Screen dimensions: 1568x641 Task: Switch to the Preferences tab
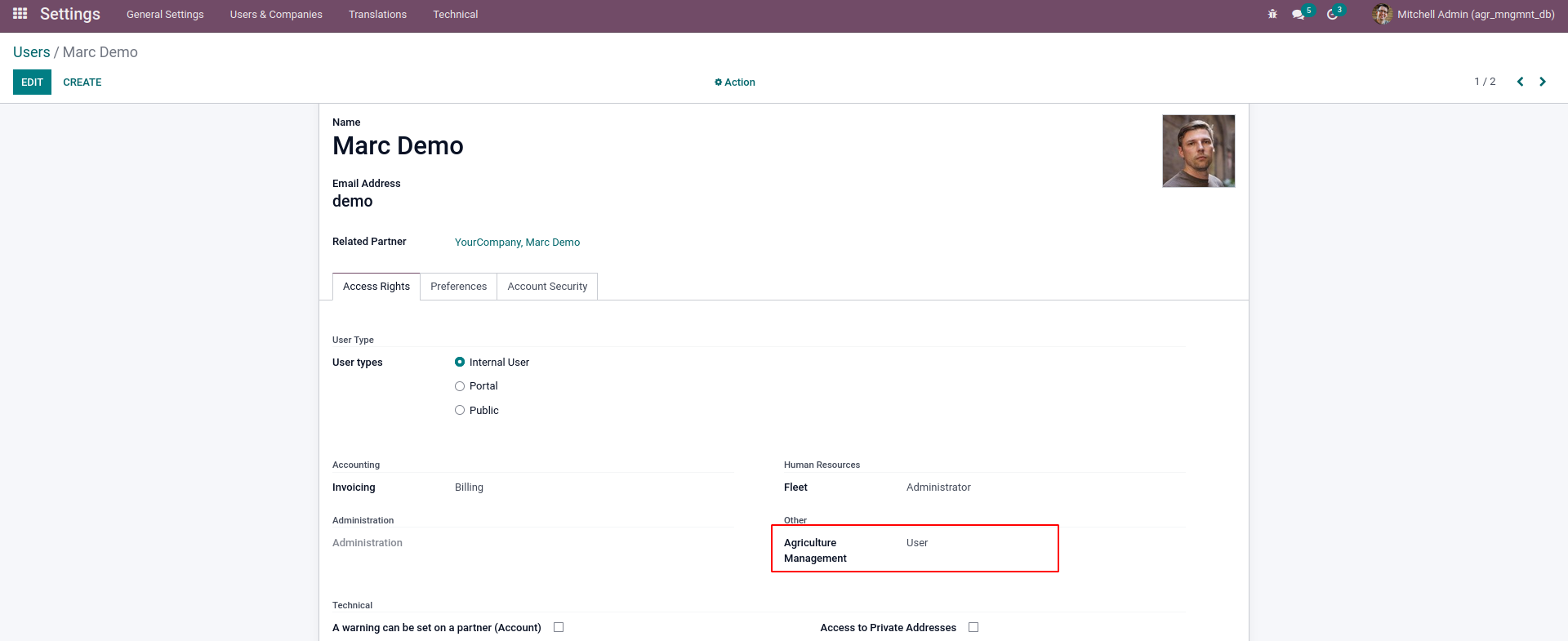point(458,287)
